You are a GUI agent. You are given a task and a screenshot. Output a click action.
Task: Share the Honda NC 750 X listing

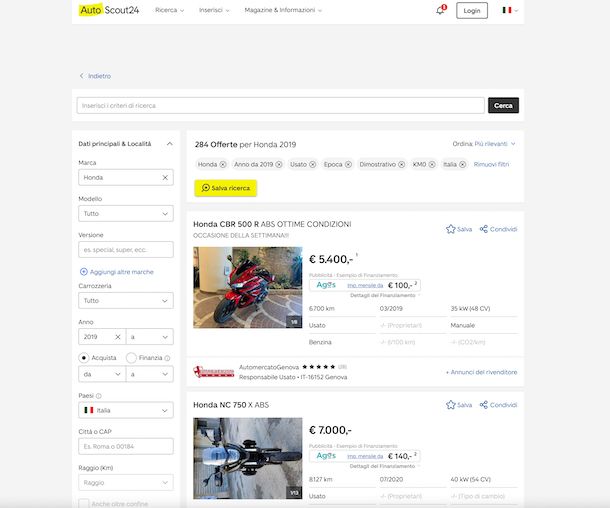point(498,405)
